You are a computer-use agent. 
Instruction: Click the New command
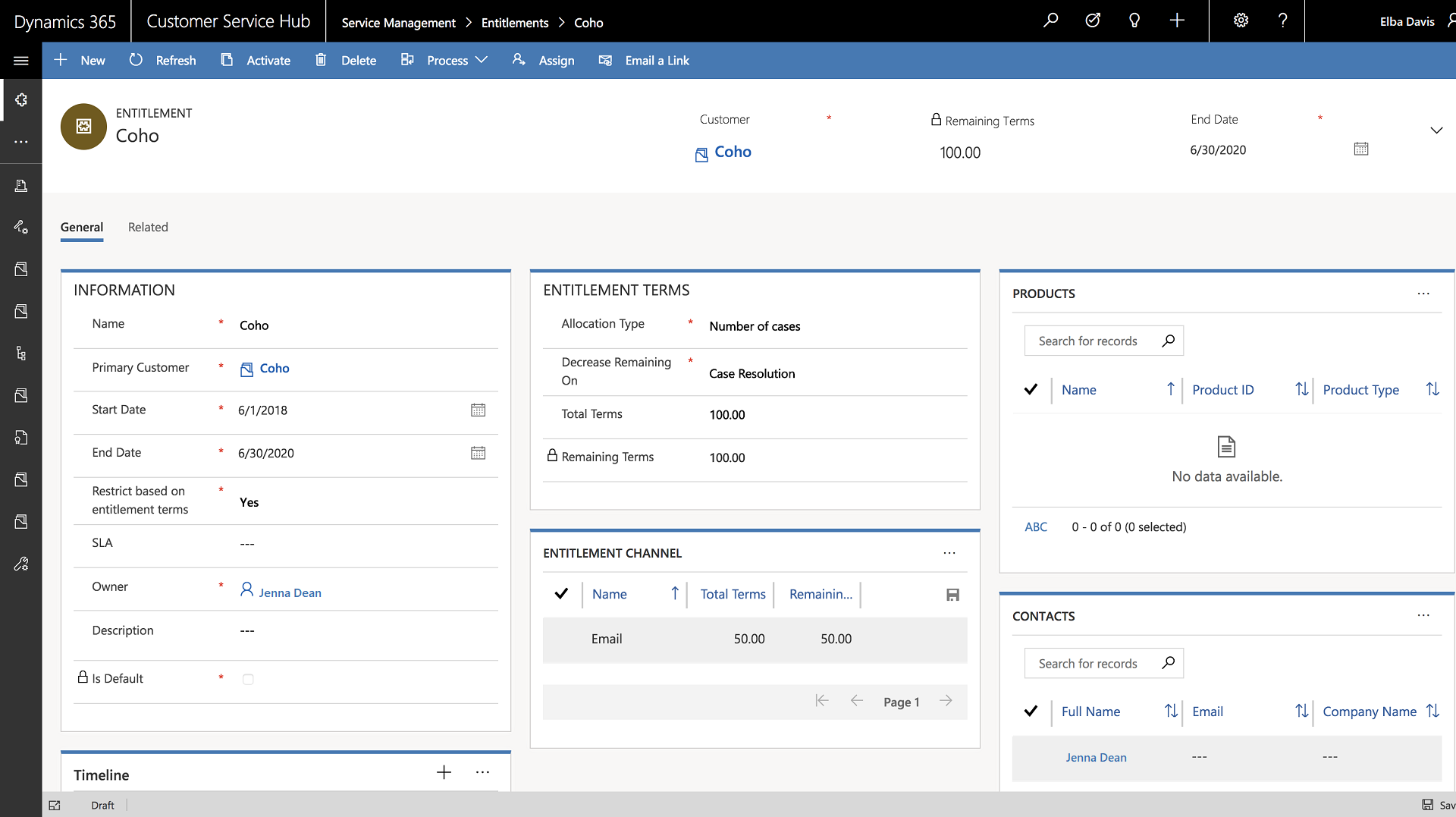tap(80, 61)
